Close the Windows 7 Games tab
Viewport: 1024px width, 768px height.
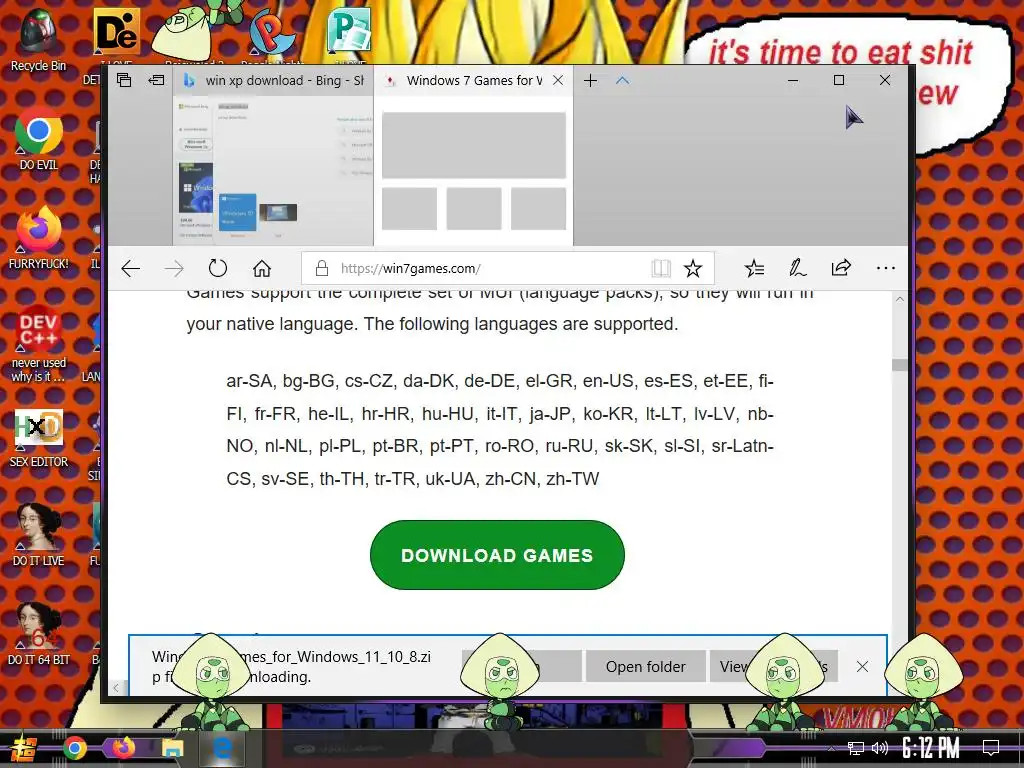(x=558, y=80)
